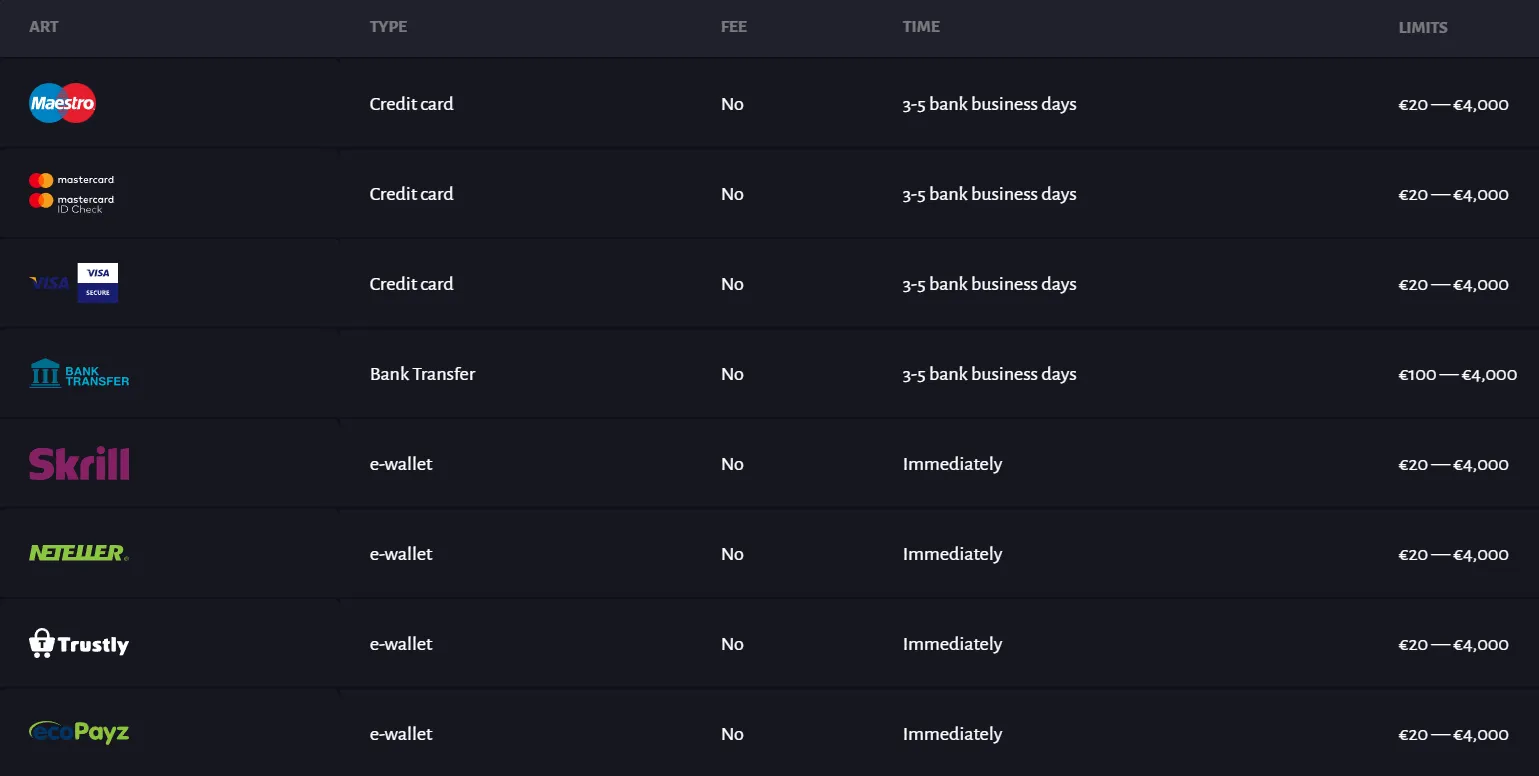The width and height of the screenshot is (1539, 776).
Task: Click the fee 'No' in the Visa row
Action: 732,284
